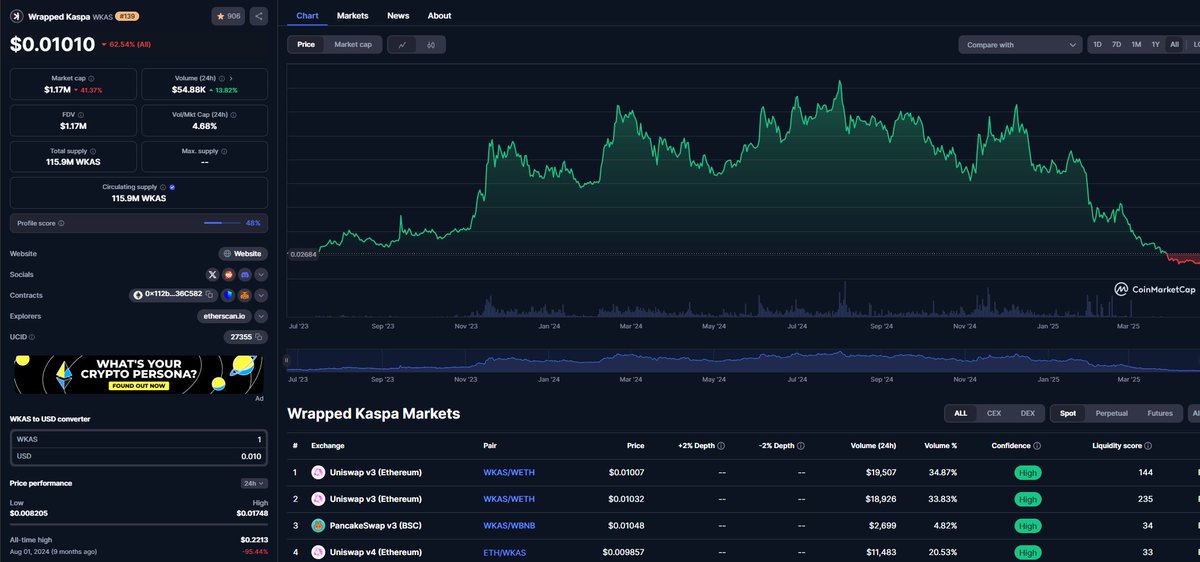Open the Website link button
This screenshot has height=562, width=1200.
tap(243, 254)
